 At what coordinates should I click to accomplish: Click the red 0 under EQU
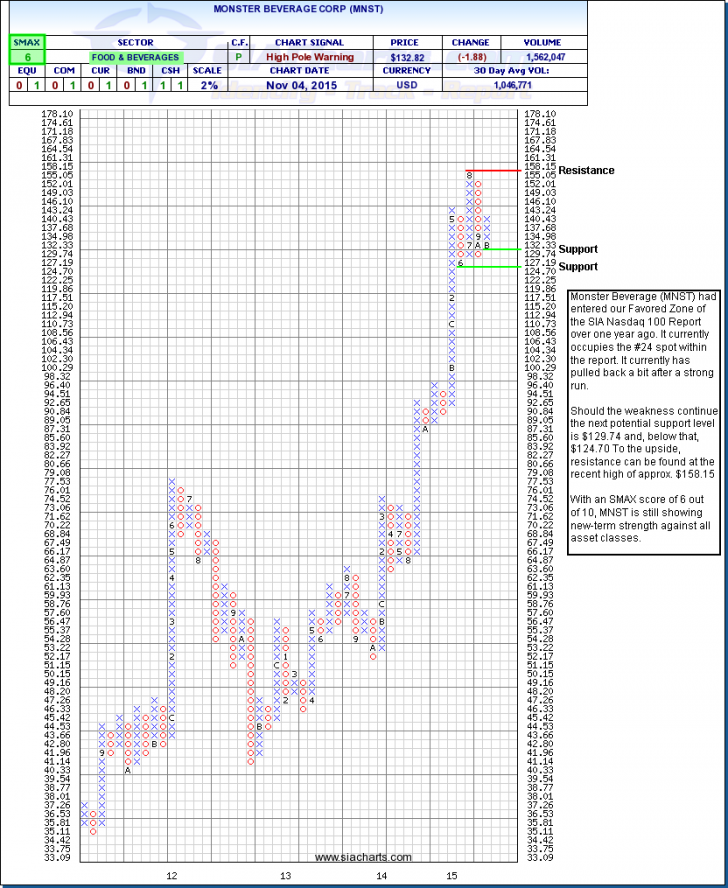[19, 85]
